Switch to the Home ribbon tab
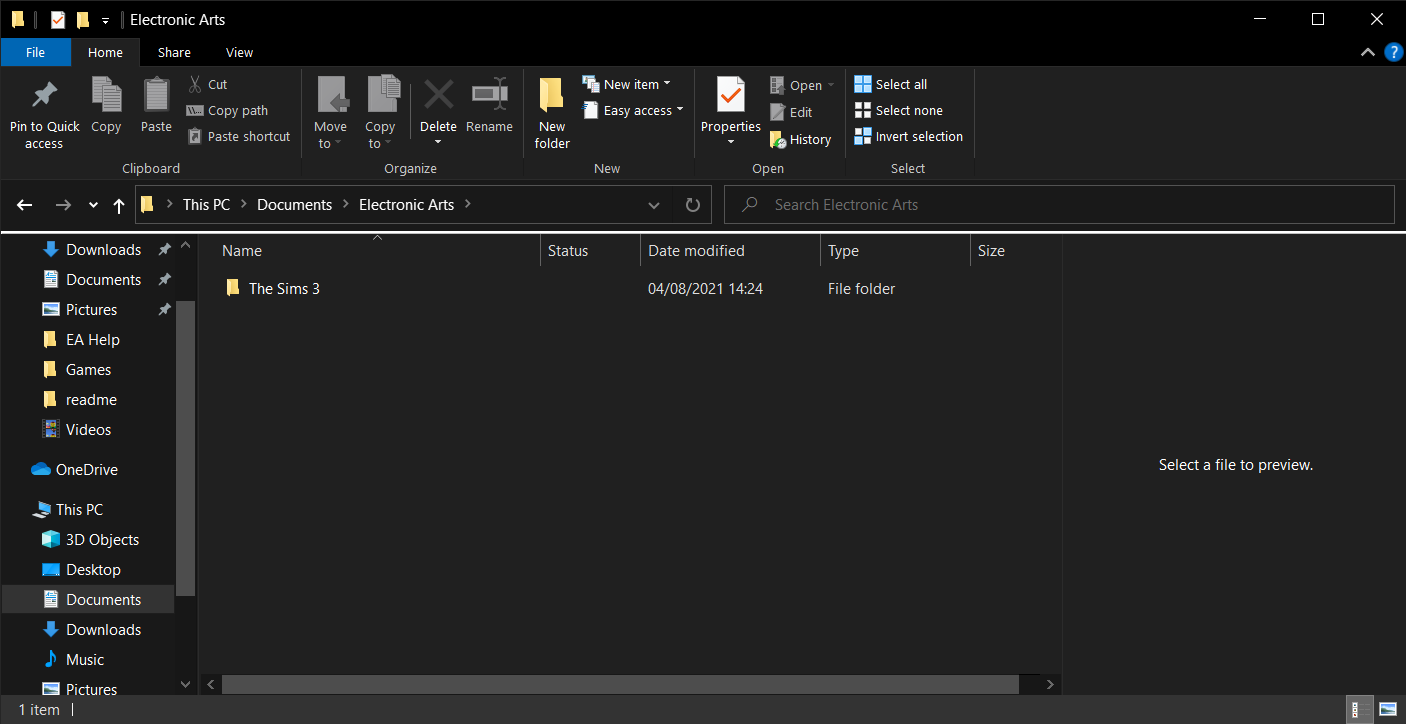1406x724 pixels. 105,53
